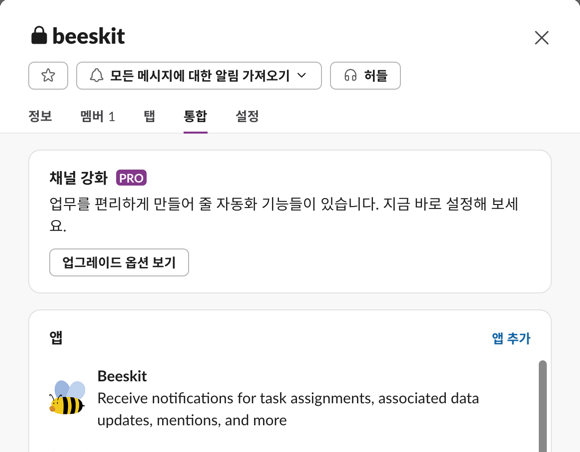The height and width of the screenshot is (452, 580).
Task: Select the 통합 tab
Action: [x=195, y=117]
